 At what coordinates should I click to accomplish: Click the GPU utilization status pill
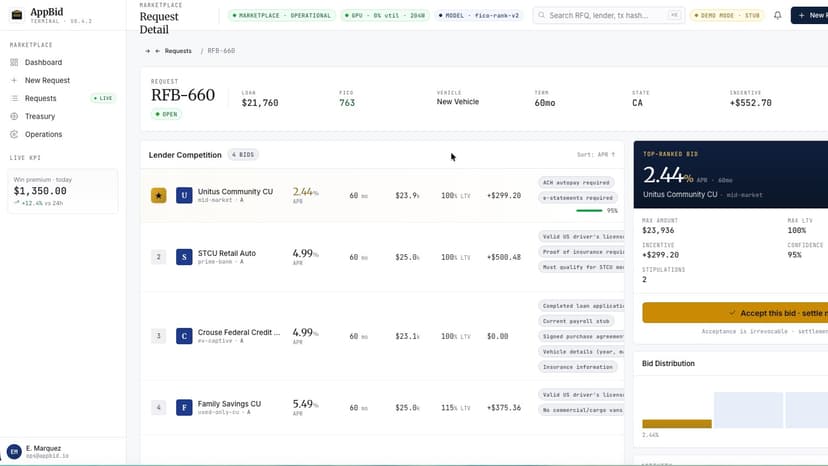tap(385, 15)
